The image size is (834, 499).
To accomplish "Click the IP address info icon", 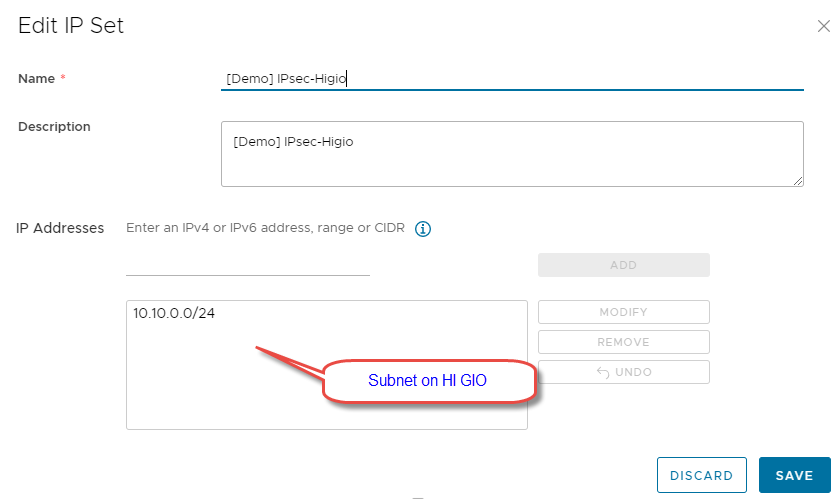I will pyautogui.click(x=423, y=229).
